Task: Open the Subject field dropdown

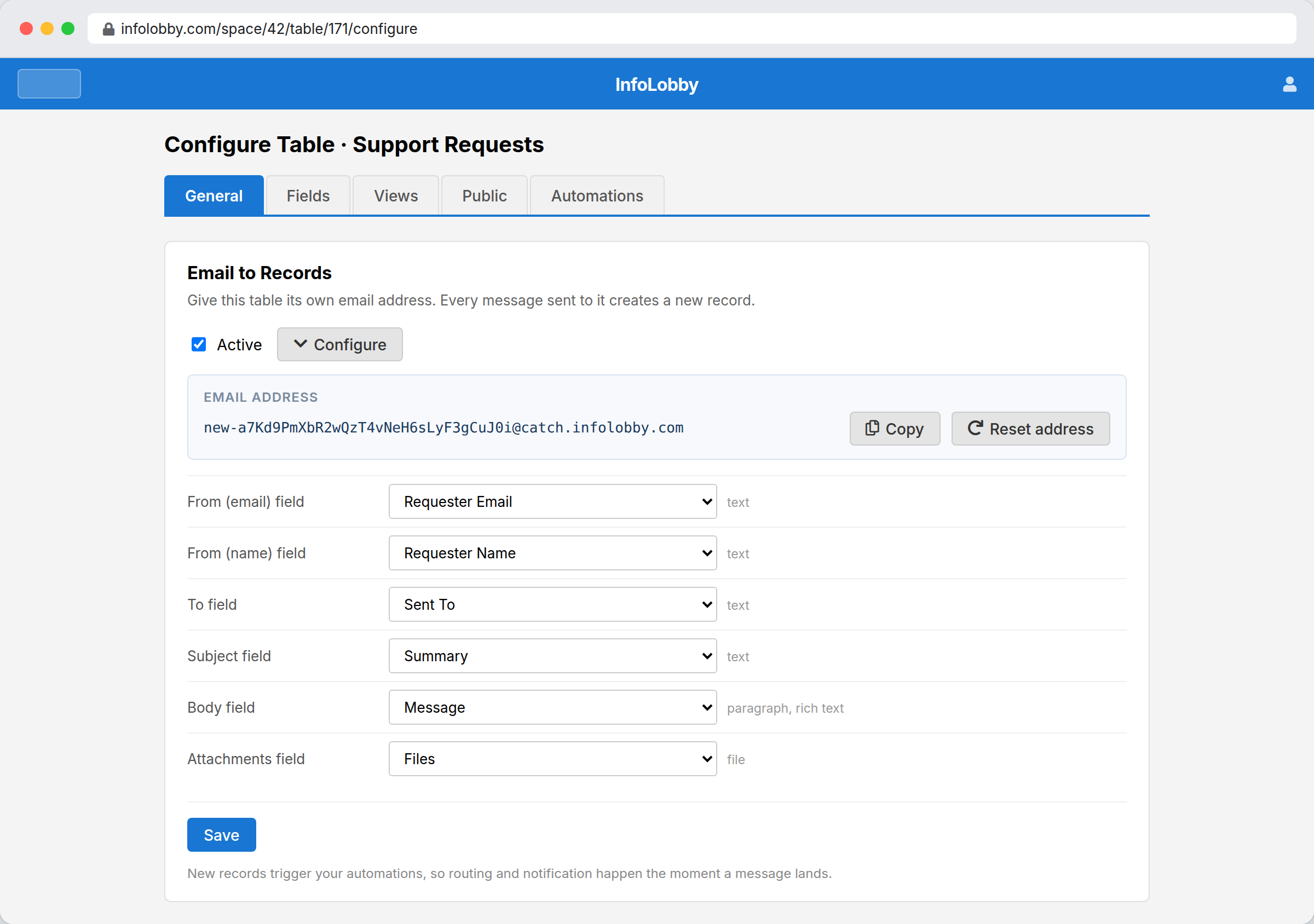Action: 552,656
